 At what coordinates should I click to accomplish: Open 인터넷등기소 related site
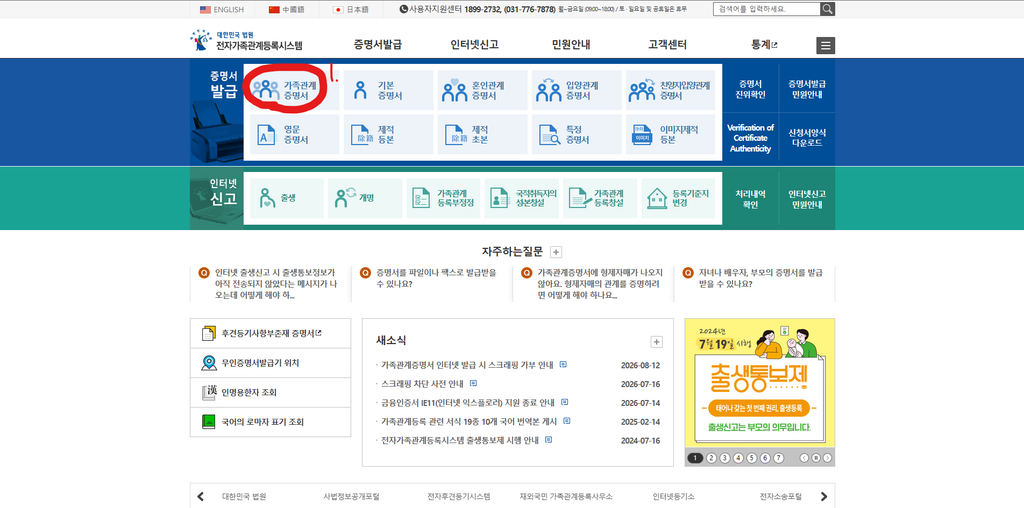point(675,496)
